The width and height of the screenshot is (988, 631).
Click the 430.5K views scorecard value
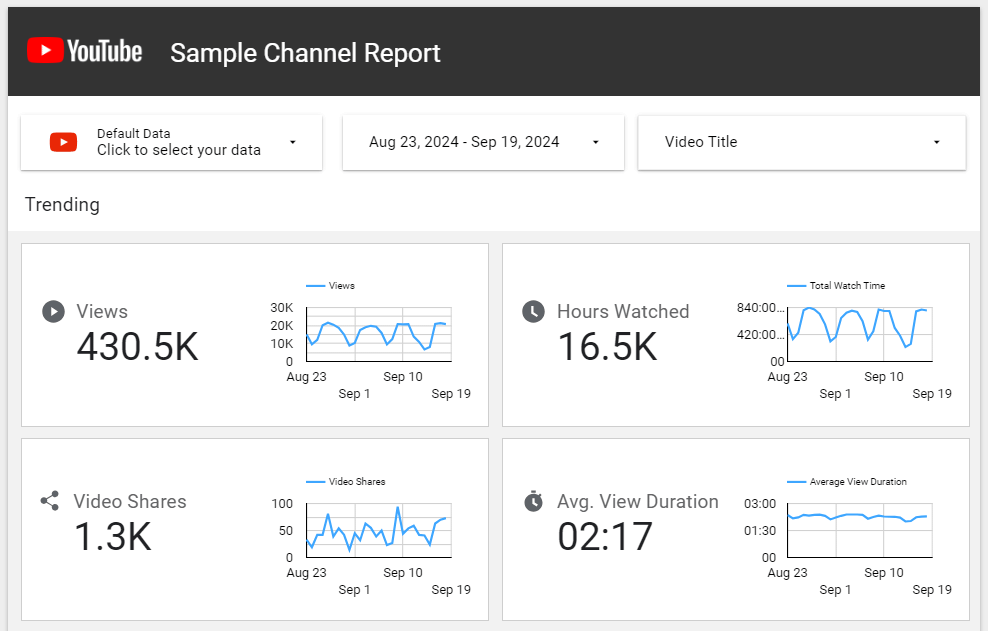[x=138, y=347]
